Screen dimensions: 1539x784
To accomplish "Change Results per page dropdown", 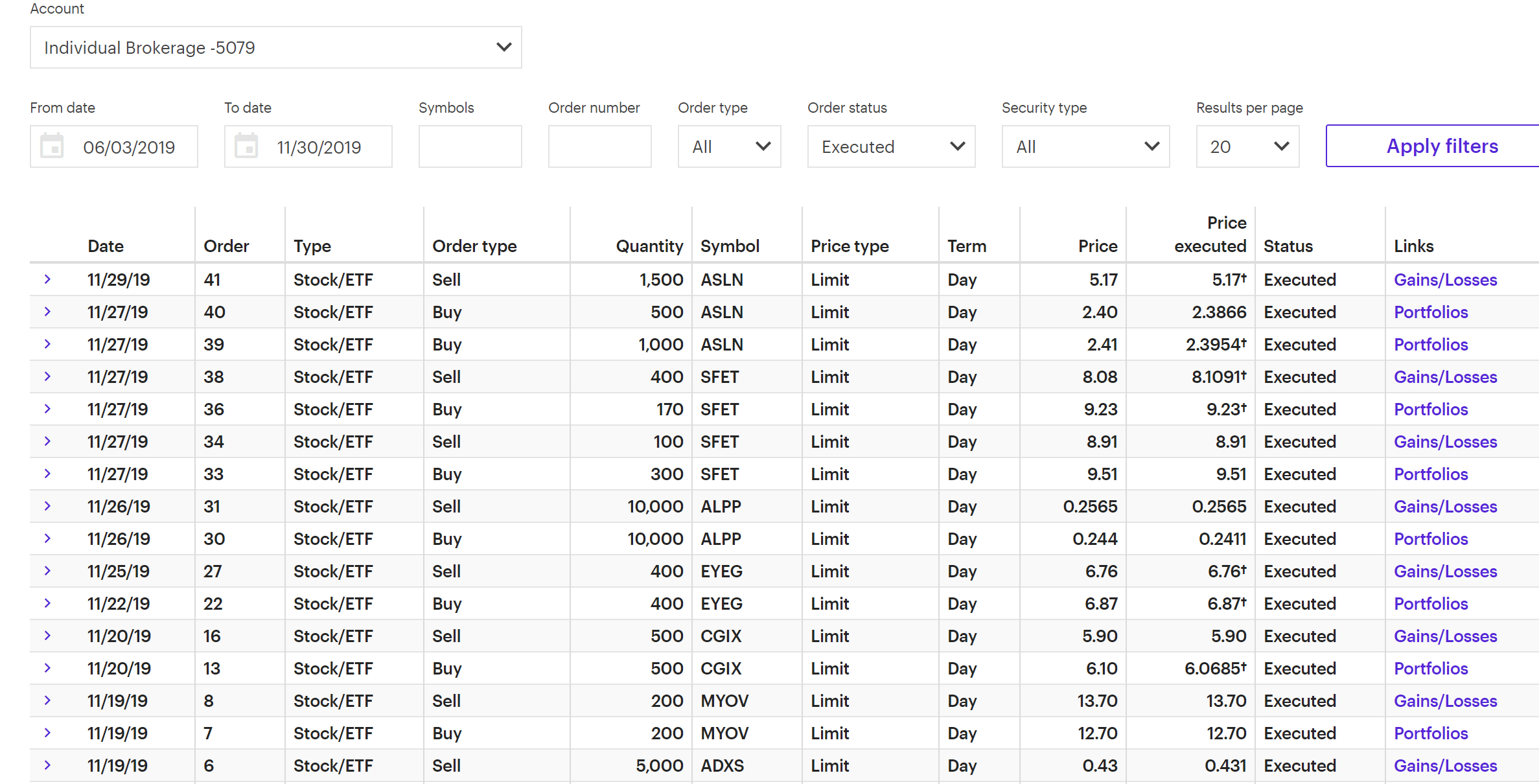I will tap(1247, 146).
